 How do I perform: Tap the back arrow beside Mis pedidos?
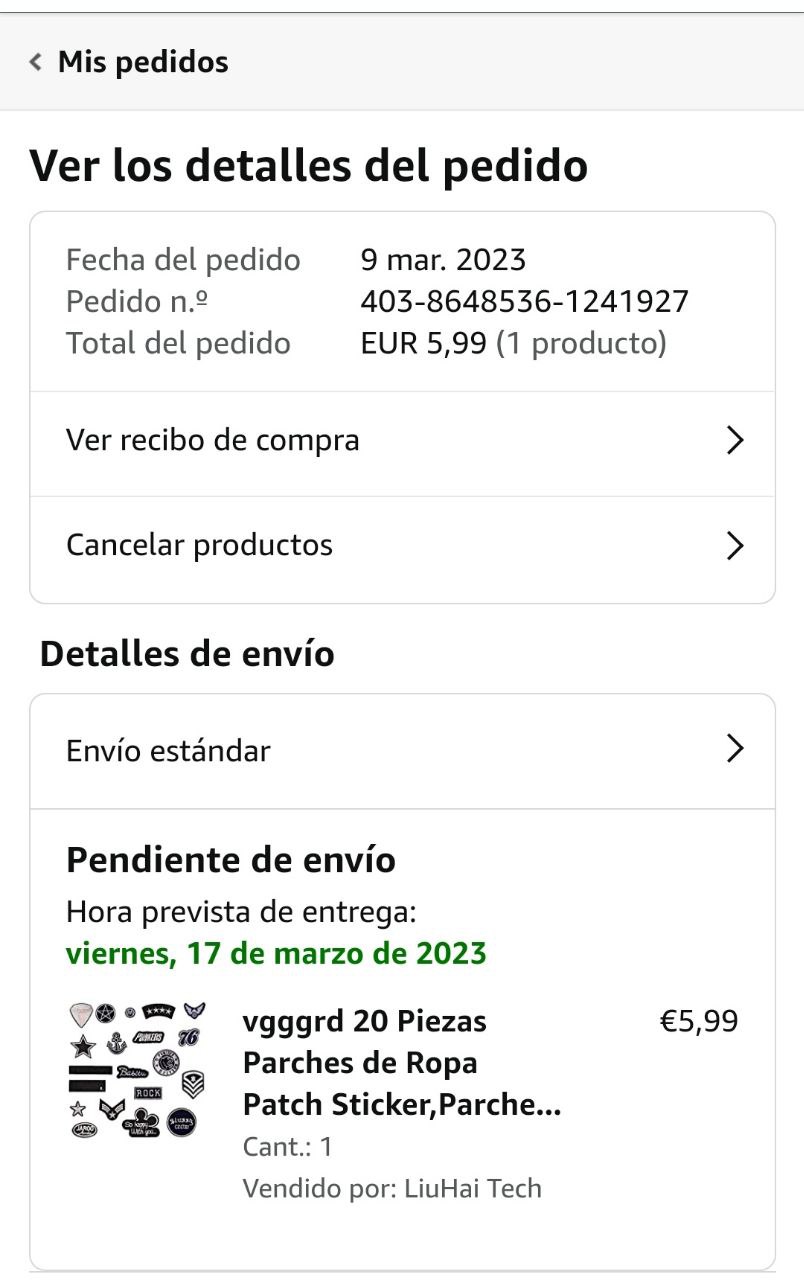36,63
